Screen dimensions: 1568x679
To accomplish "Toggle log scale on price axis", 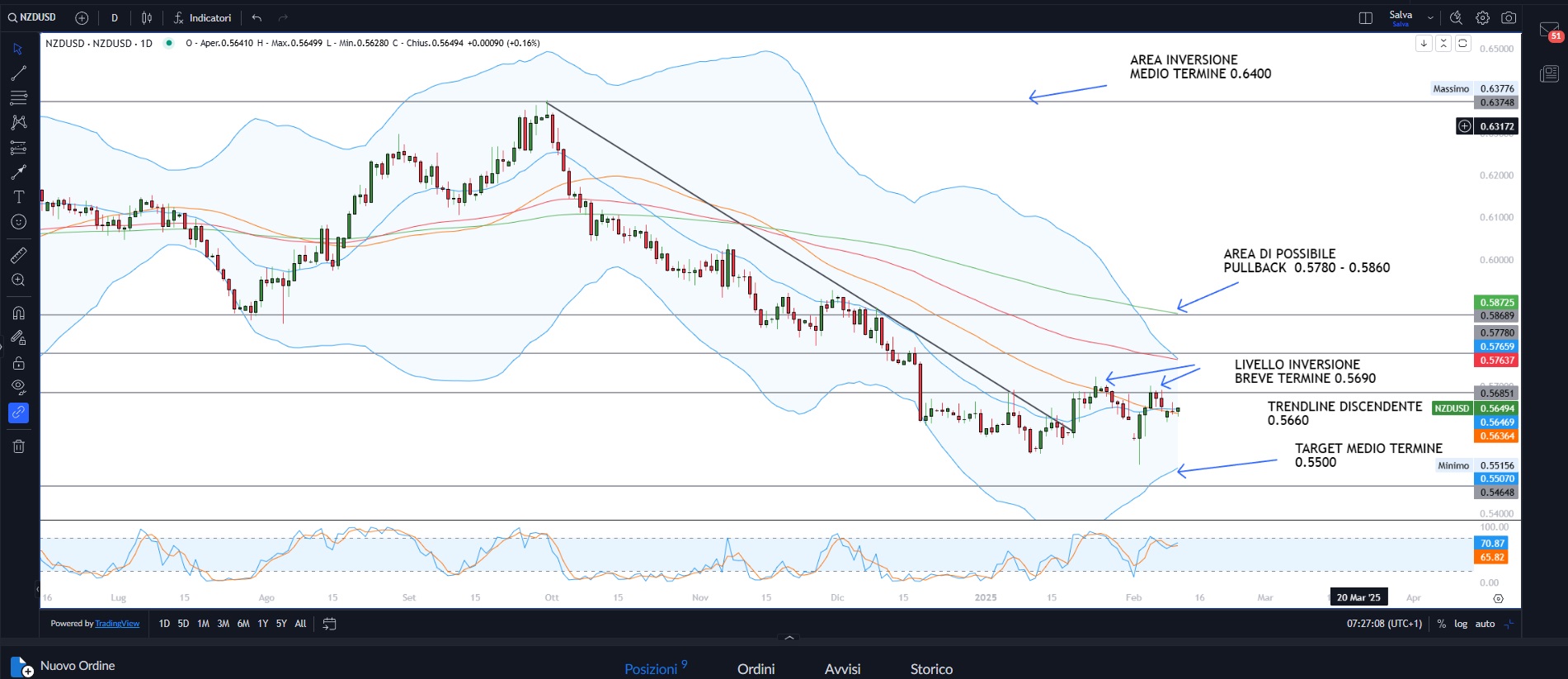I will [x=1460, y=624].
